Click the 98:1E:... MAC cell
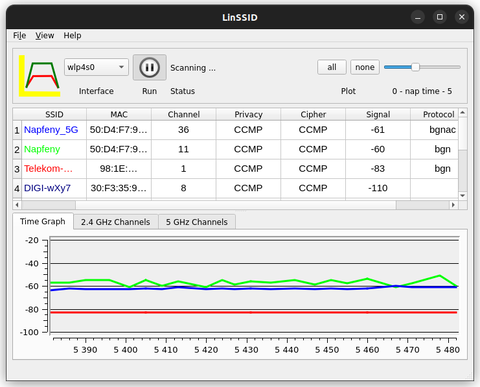 click(119, 169)
